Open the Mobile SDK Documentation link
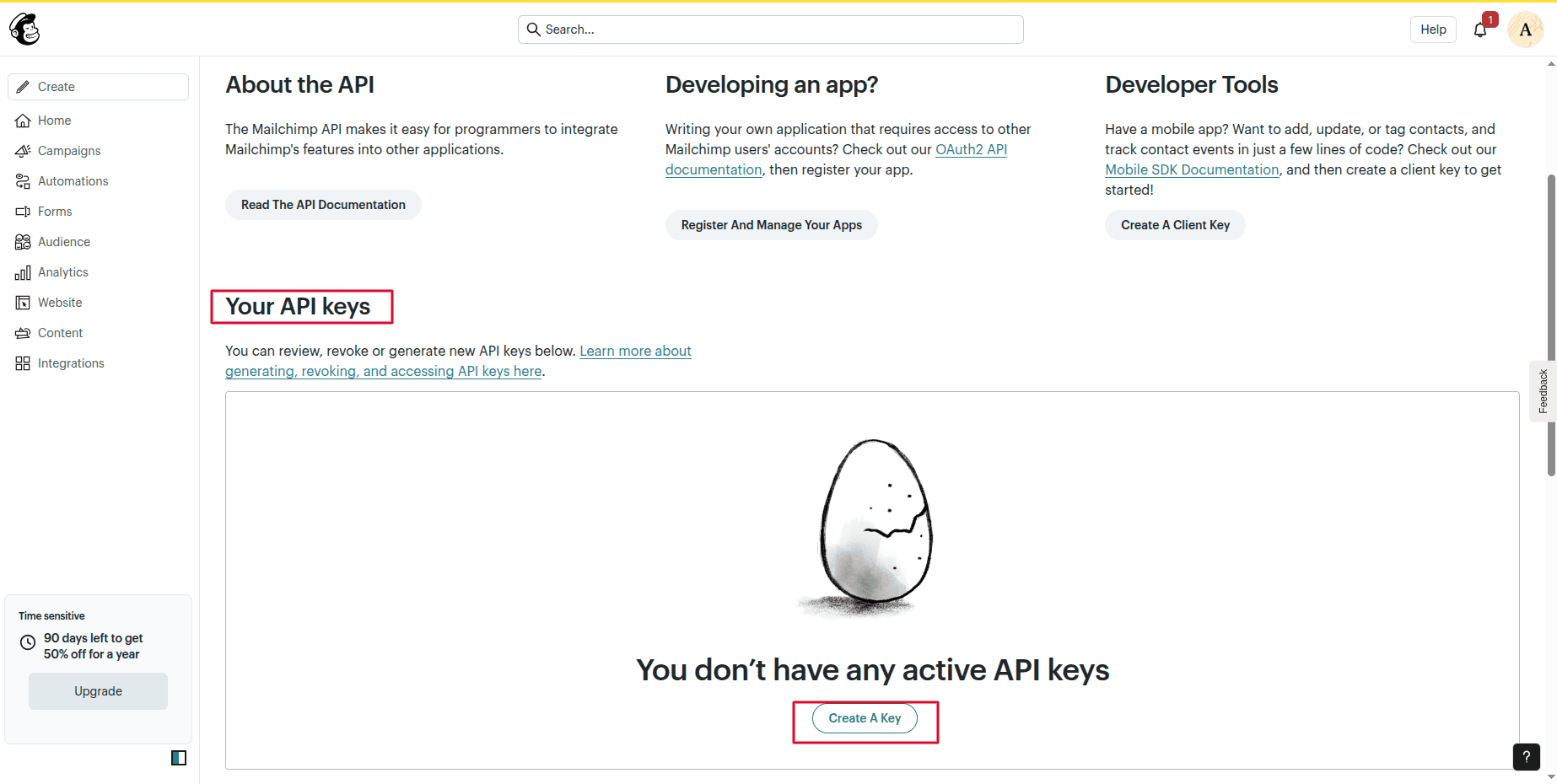 tap(1192, 169)
